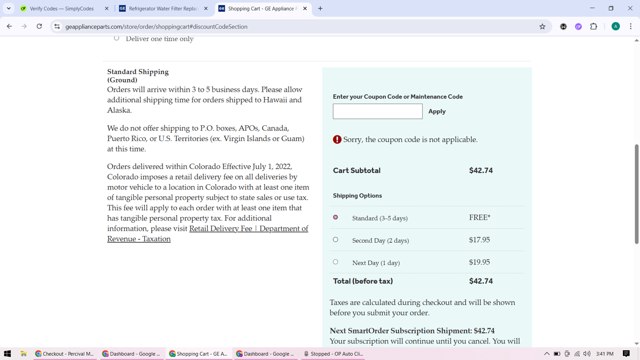640x360 pixels.
Task: Click Next SmartOrder Subscription Shipment text
Action: [x=412, y=331]
